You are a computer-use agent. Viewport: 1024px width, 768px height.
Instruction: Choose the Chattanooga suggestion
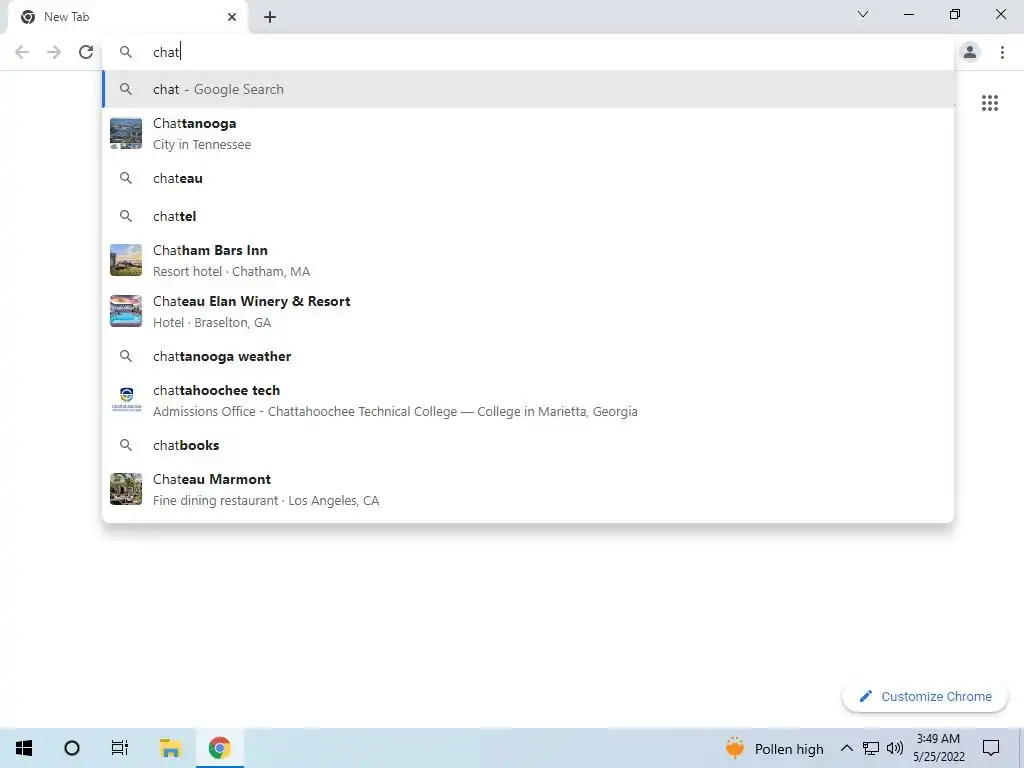pyautogui.click(x=528, y=133)
